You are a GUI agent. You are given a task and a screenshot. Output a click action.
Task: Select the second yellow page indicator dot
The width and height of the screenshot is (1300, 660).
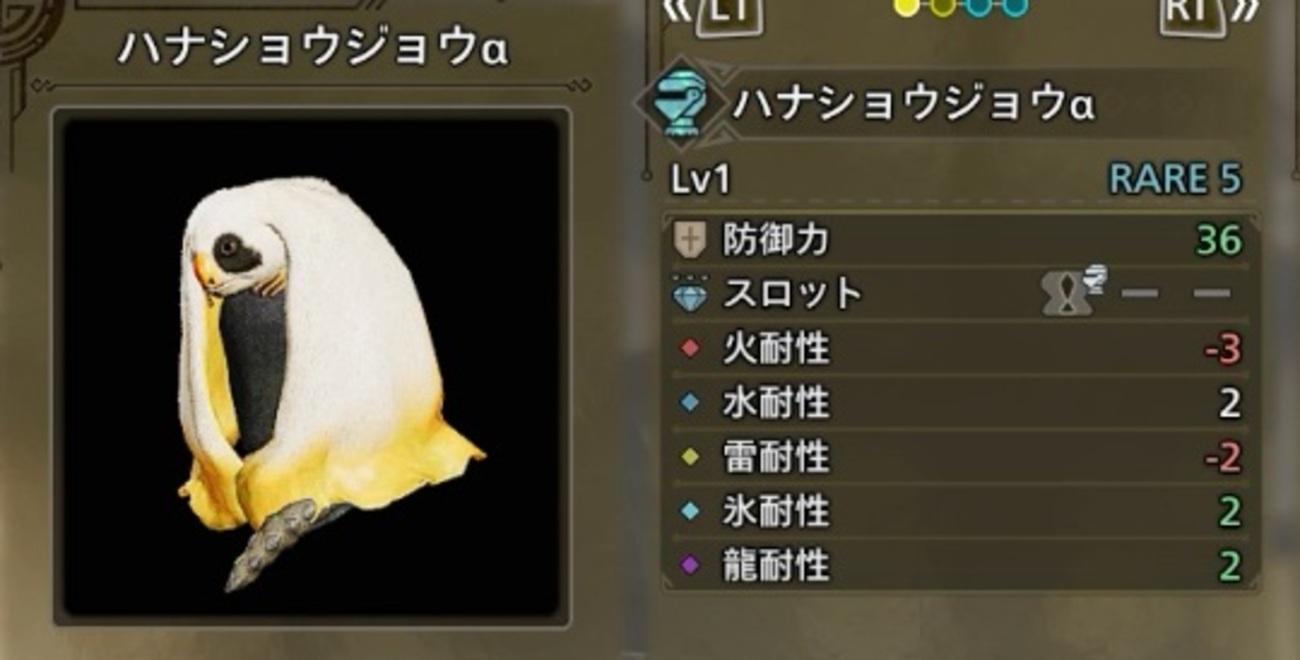(942, 7)
